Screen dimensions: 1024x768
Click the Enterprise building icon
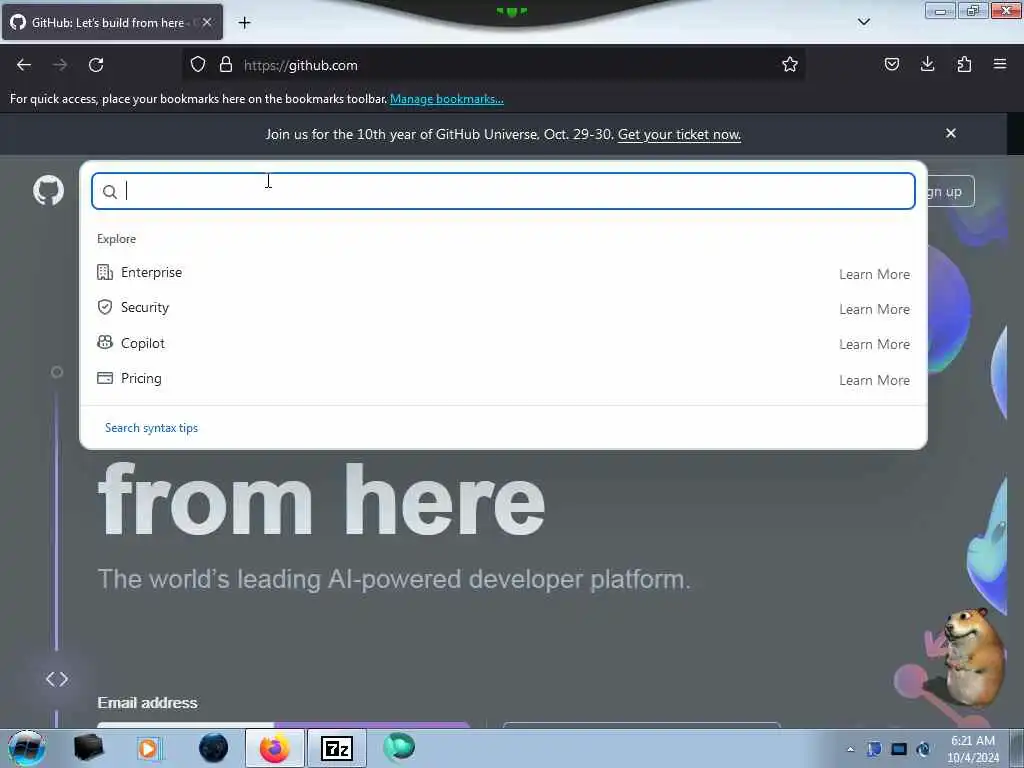(104, 272)
